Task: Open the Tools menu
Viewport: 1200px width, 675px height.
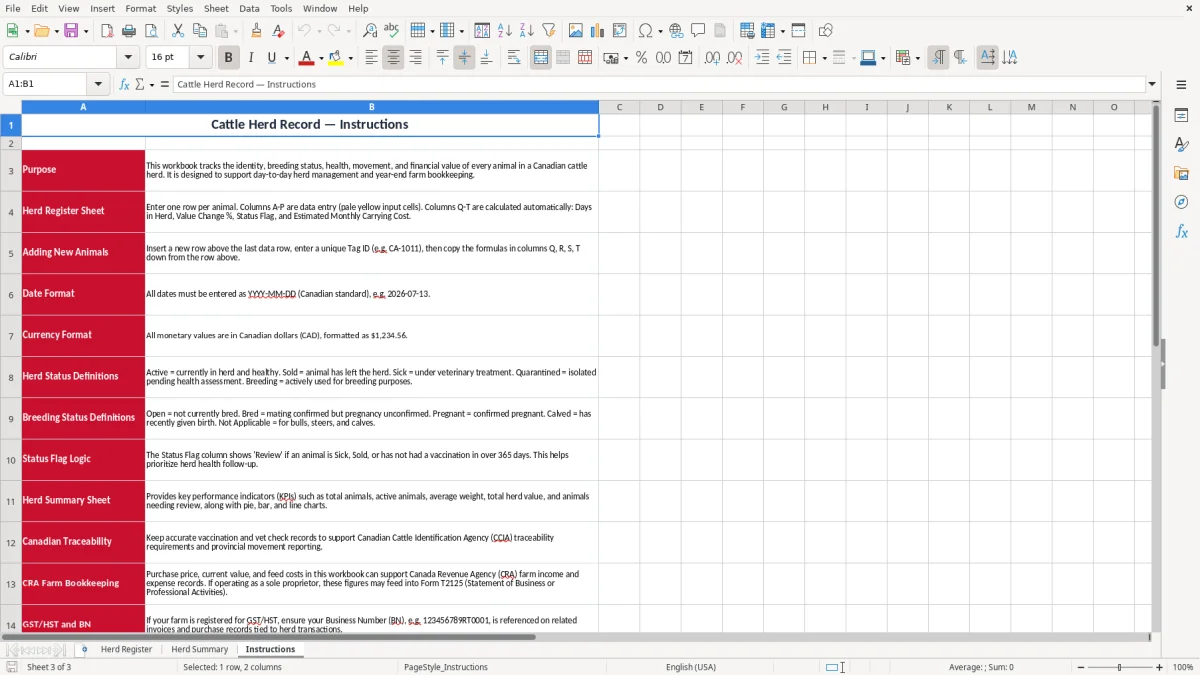Action: click(x=281, y=8)
